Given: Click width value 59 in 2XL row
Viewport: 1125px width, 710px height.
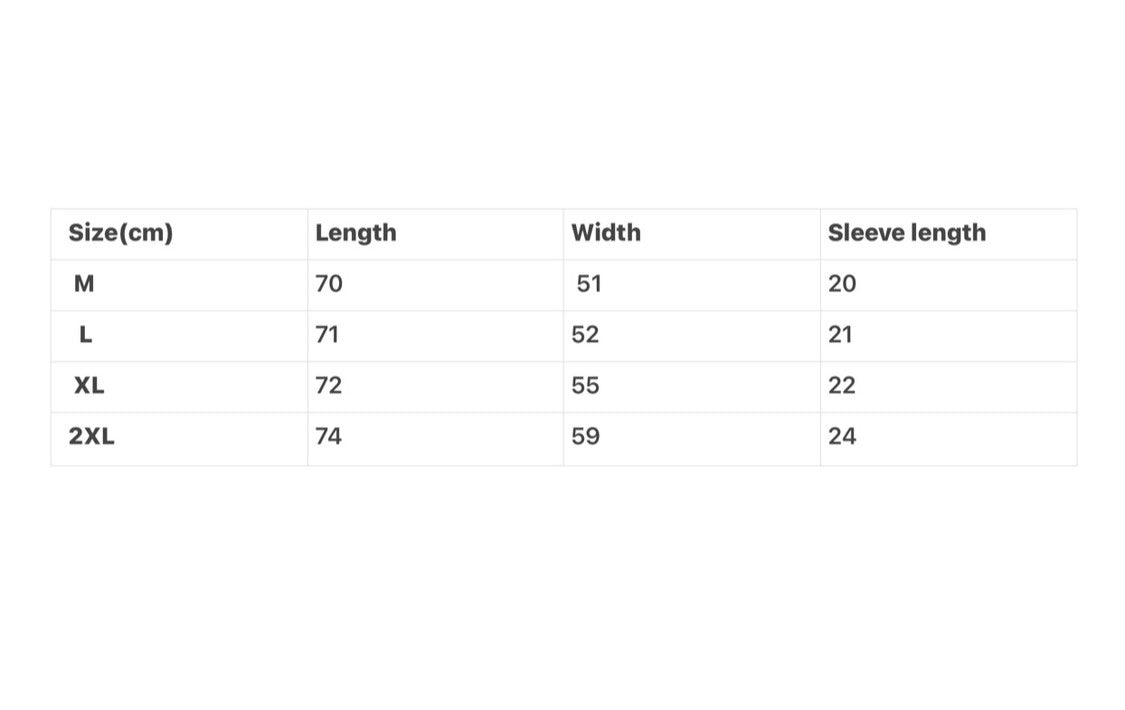Looking at the screenshot, I should click(585, 436).
